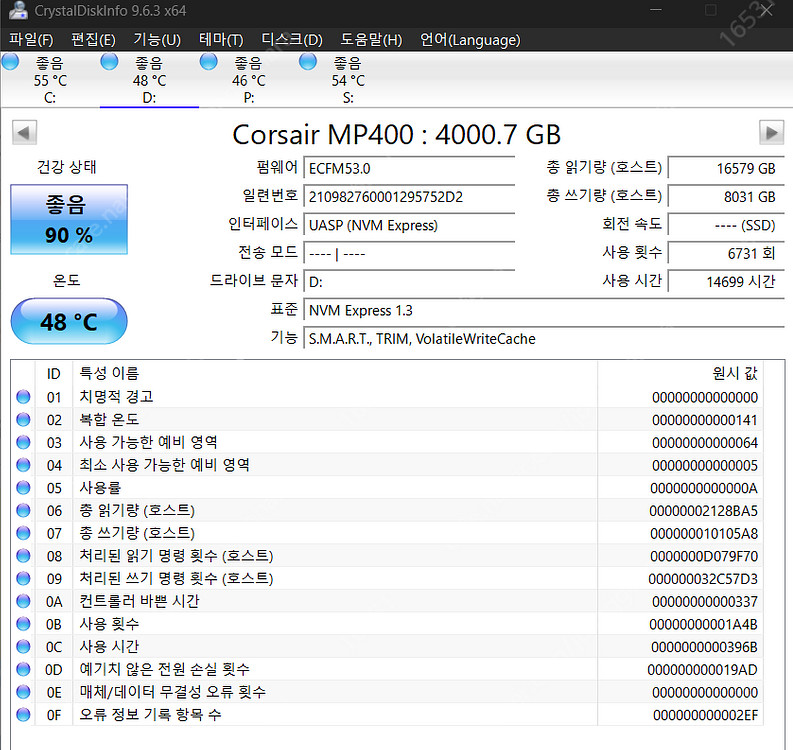Click status orb for 07 총 쓰기량 (호스트)
This screenshot has height=750, width=793.
click(x=23, y=533)
